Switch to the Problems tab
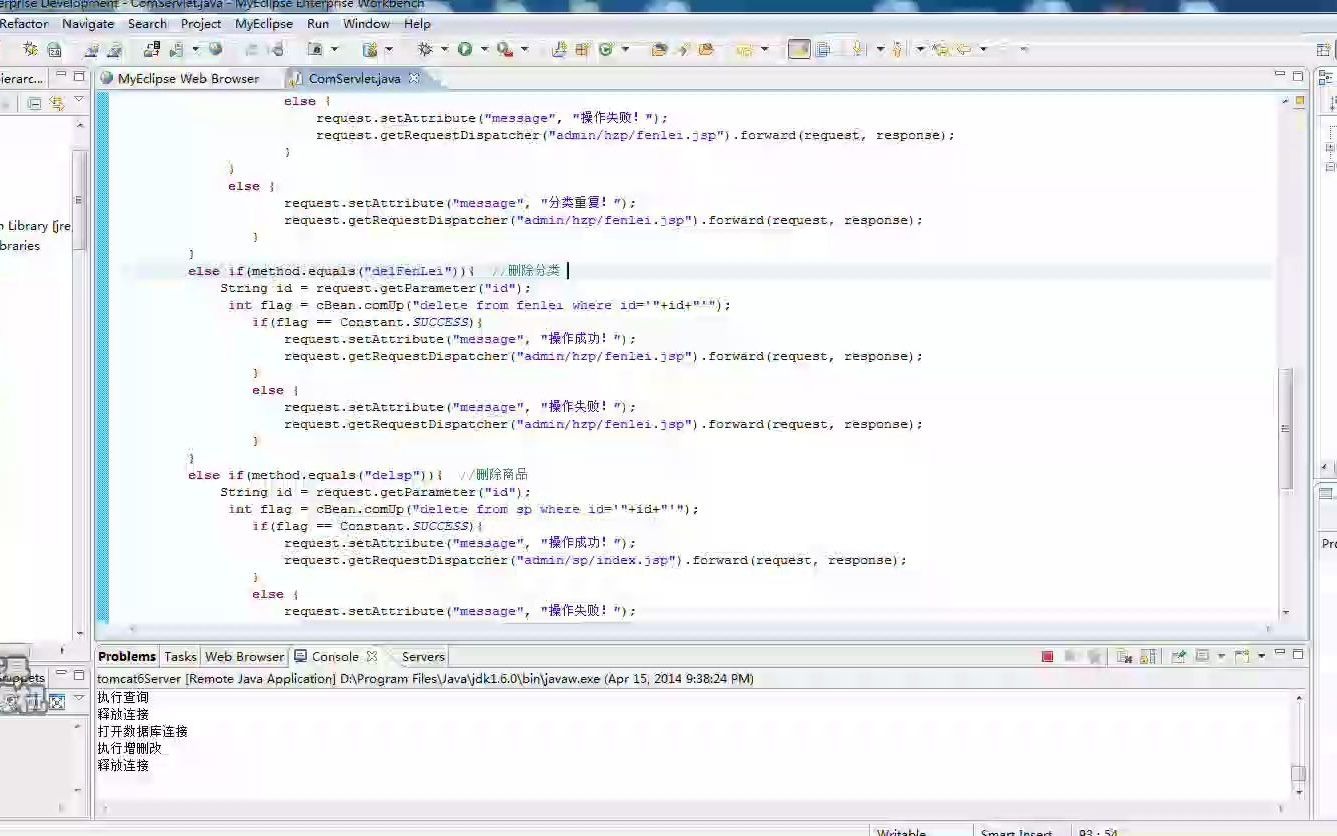The height and width of the screenshot is (836, 1337). [127, 656]
